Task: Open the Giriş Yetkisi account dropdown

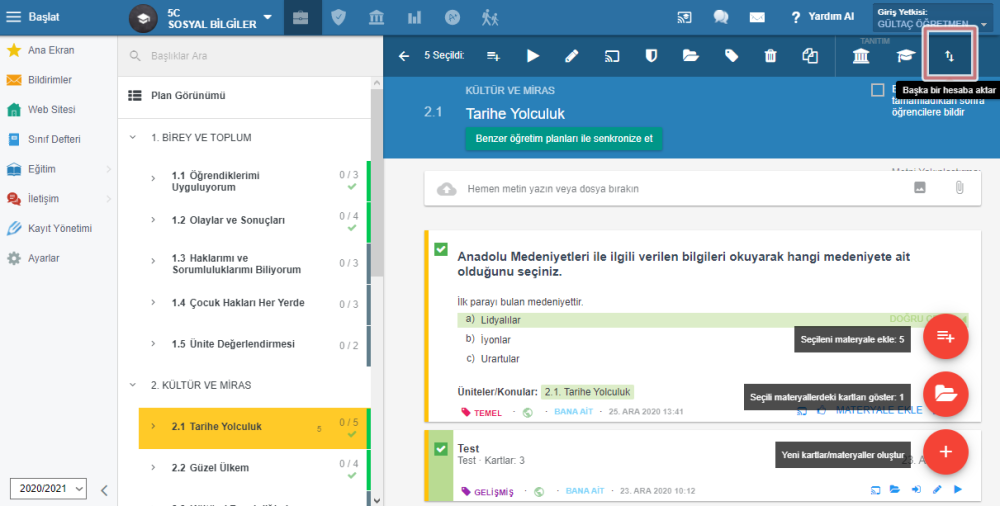Action: [x=933, y=18]
